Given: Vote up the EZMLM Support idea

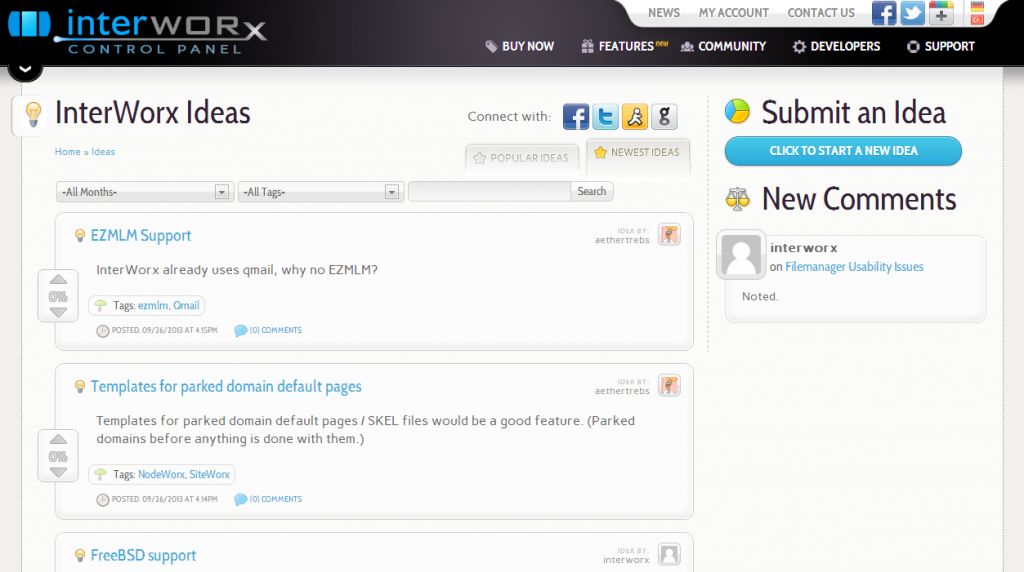Looking at the screenshot, I should point(58,280).
